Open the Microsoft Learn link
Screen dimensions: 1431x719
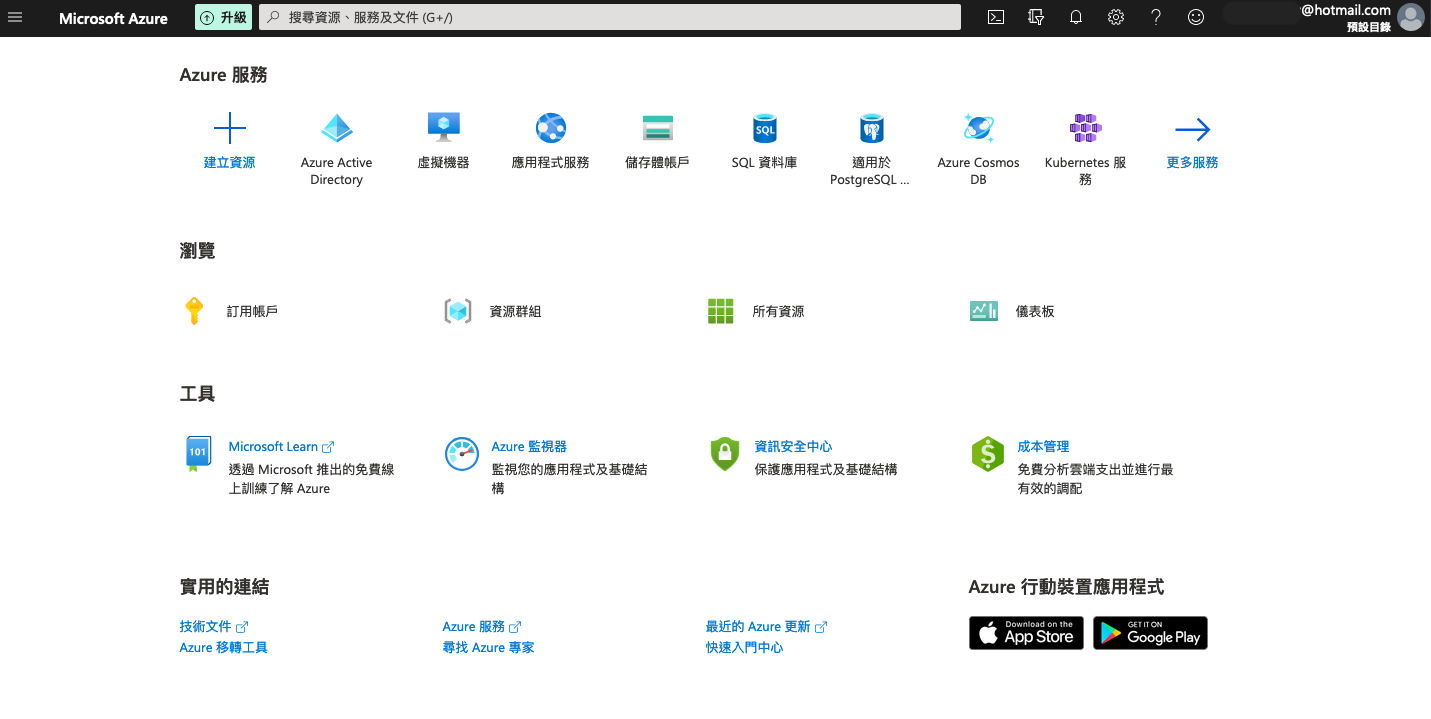(281, 447)
